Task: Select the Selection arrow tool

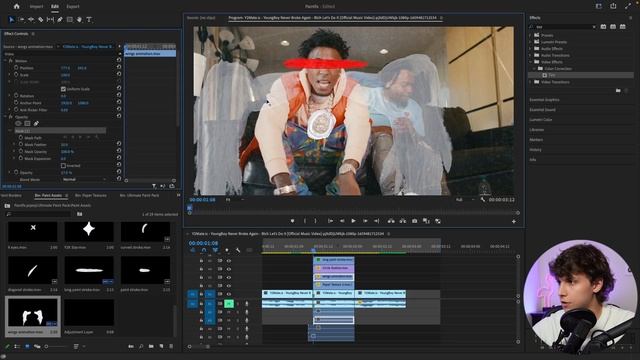Action: 11,19
